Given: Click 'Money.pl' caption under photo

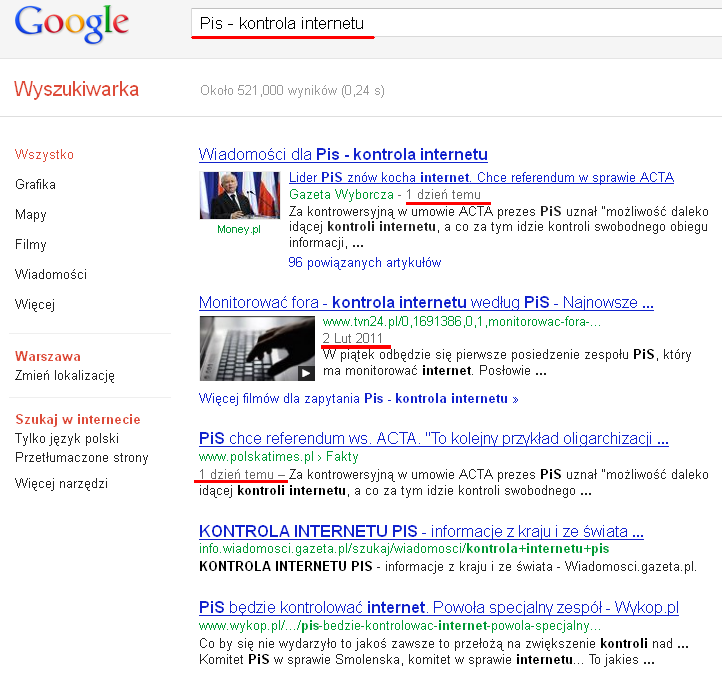Looking at the screenshot, I should (239, 229).
